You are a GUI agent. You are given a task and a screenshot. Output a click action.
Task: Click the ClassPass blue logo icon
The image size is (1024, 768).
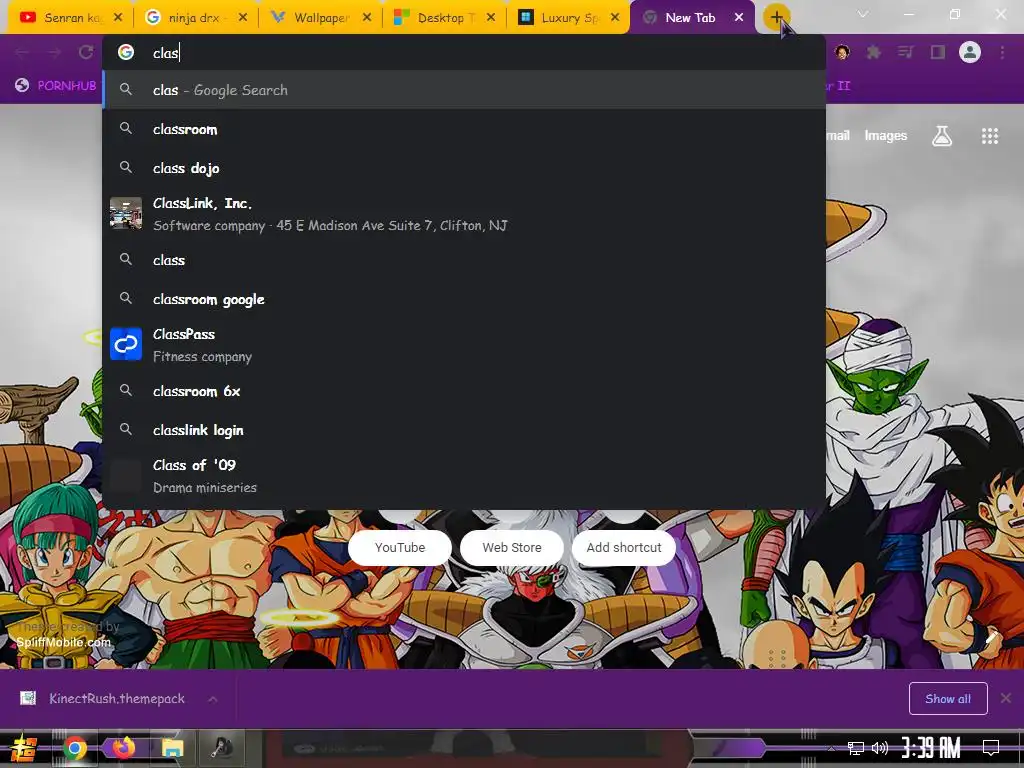click(x=126, y=344)
